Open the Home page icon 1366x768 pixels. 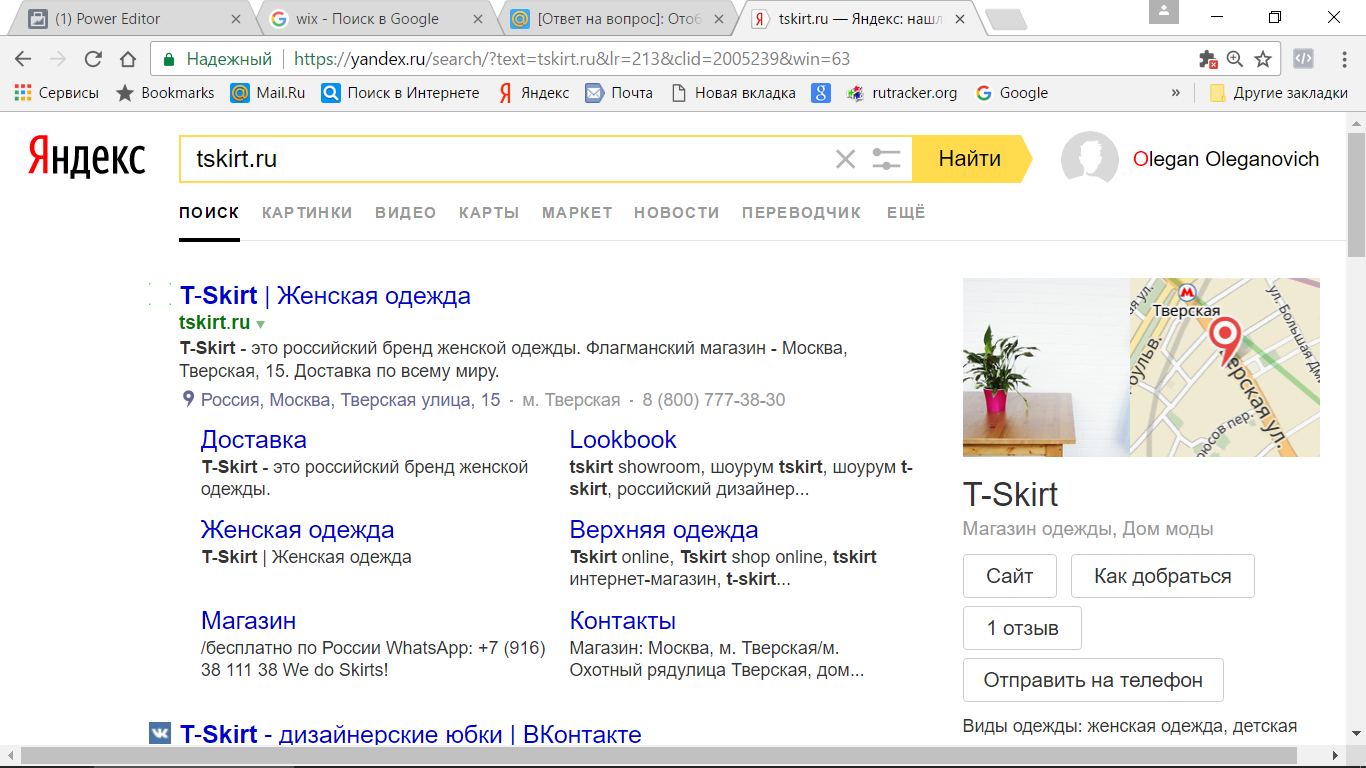[x=127, y=59]
